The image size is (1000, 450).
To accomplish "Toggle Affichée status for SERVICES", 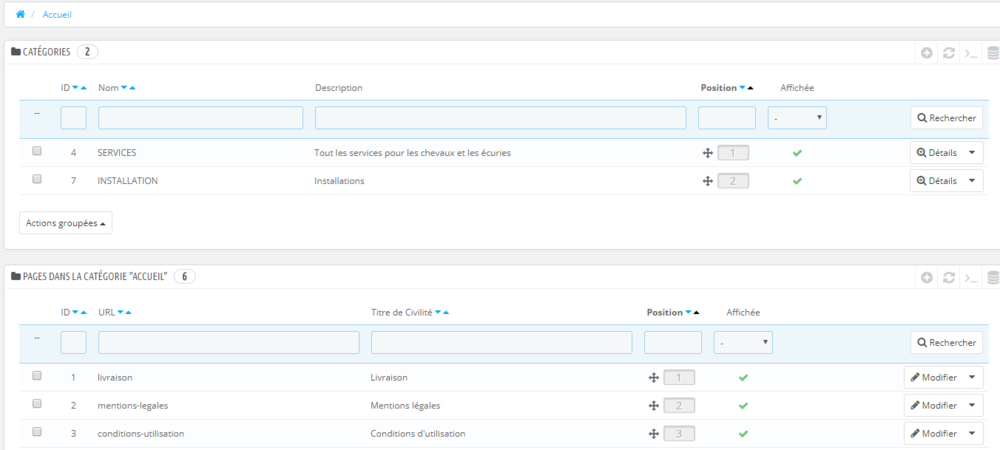I will (797, 153).
